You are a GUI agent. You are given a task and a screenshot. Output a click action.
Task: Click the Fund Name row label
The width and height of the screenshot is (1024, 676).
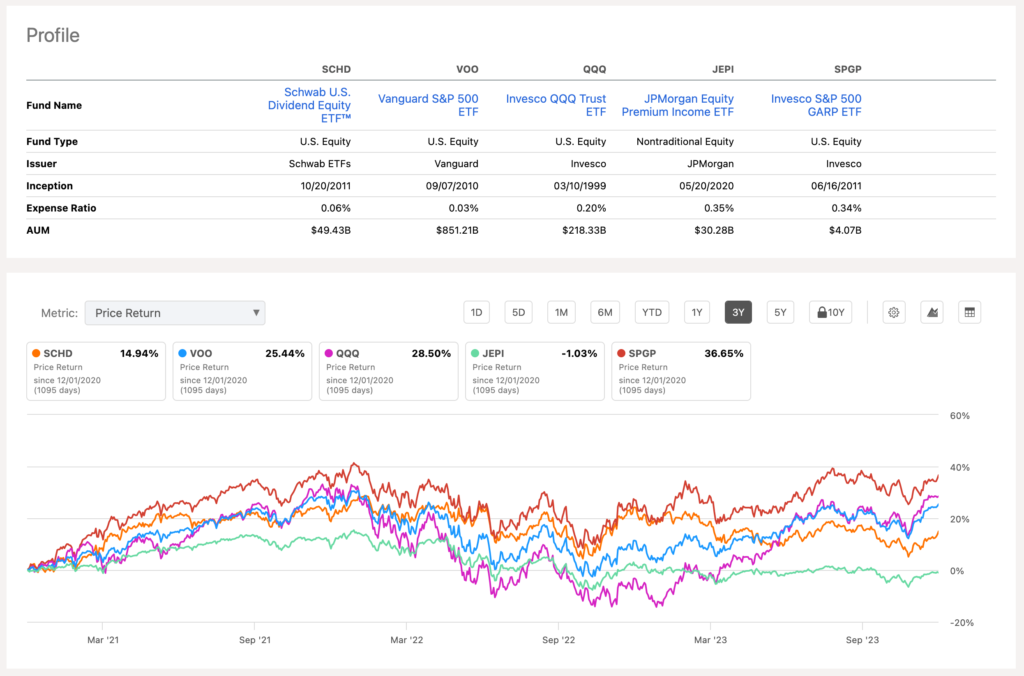point(54,105)
